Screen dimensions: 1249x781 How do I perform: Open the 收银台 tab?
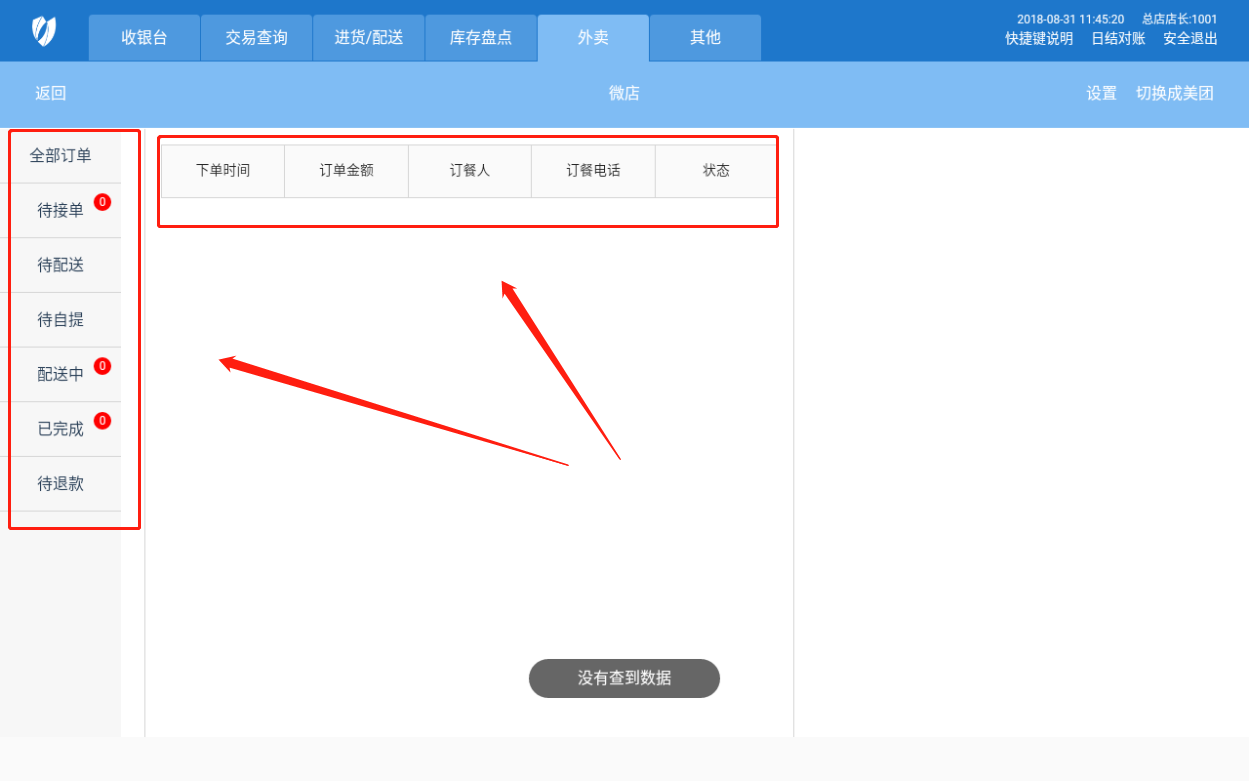coord(144,38)
